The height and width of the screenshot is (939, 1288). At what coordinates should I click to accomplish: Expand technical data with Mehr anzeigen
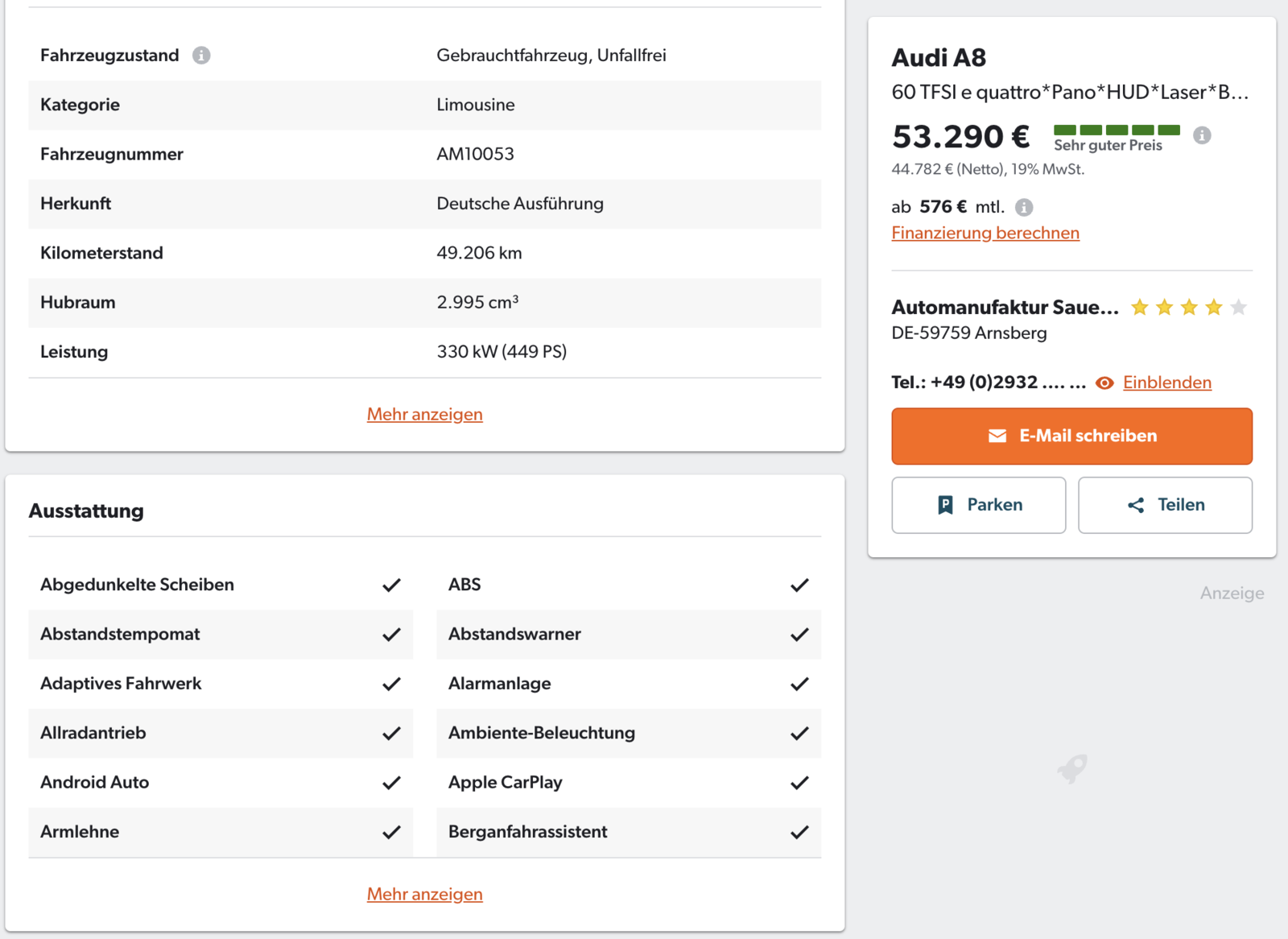[x=425, y=414]
